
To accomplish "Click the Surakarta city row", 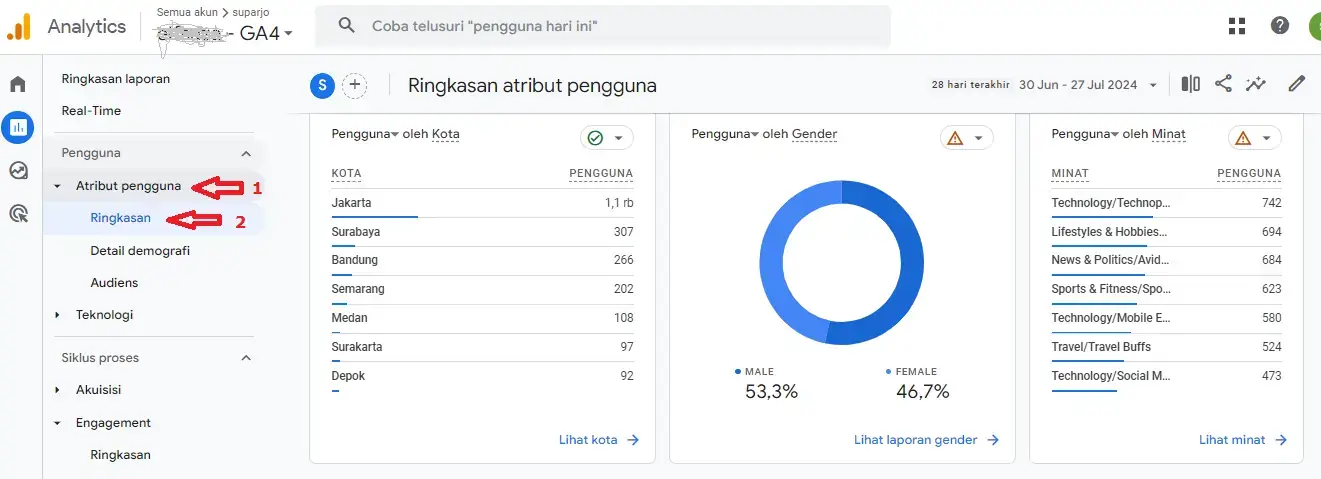I will (482, 347).
